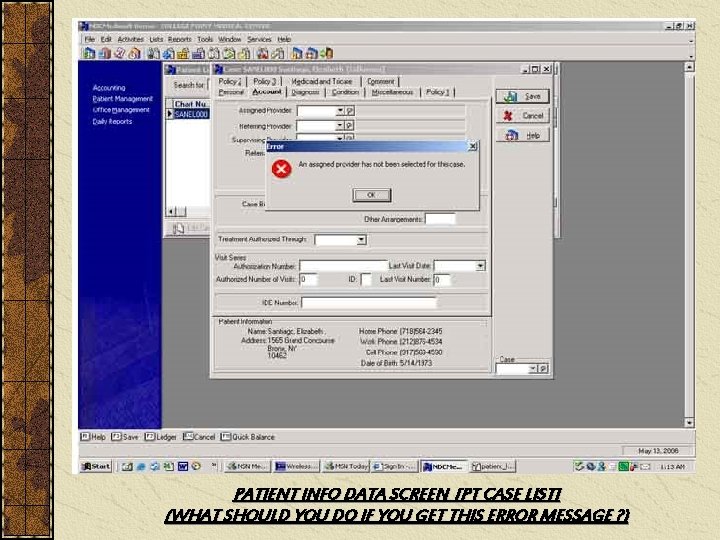Select chart number SANEL000 in the patient list
This screenshot has width=720, height=540.
coord(191,114)
